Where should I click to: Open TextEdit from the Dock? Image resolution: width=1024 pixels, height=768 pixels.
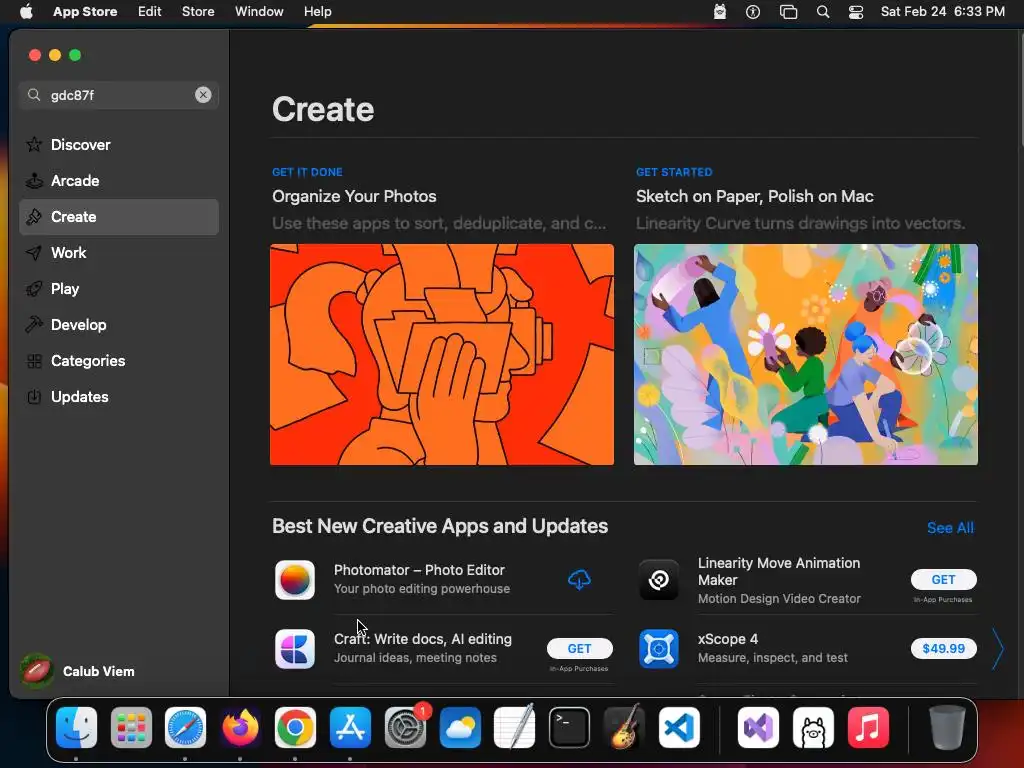click(515, 727)
